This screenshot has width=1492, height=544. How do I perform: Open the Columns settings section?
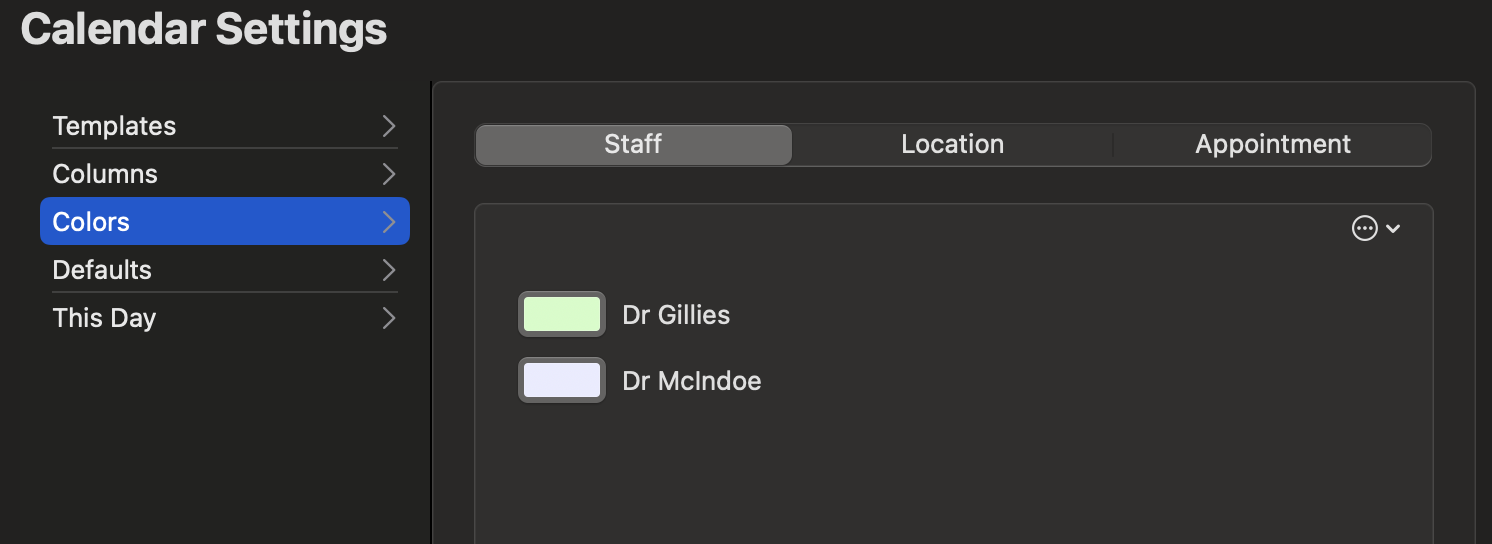pos(225,174)
